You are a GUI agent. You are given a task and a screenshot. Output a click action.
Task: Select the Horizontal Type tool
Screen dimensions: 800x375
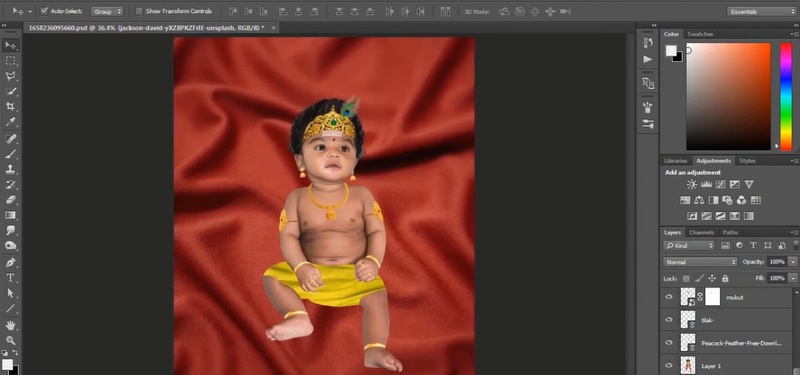(10, 278)
